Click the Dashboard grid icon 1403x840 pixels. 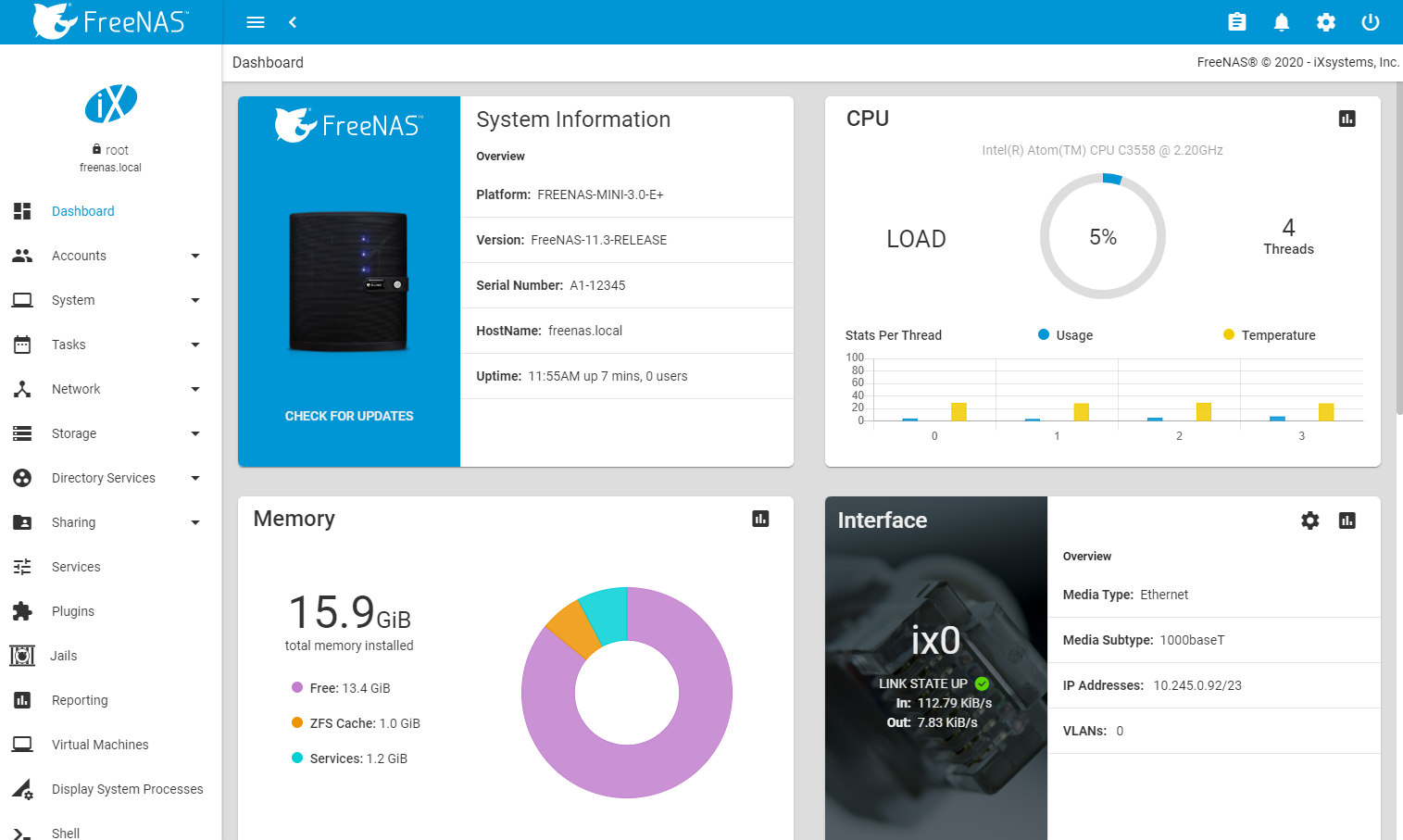(22, 211)
